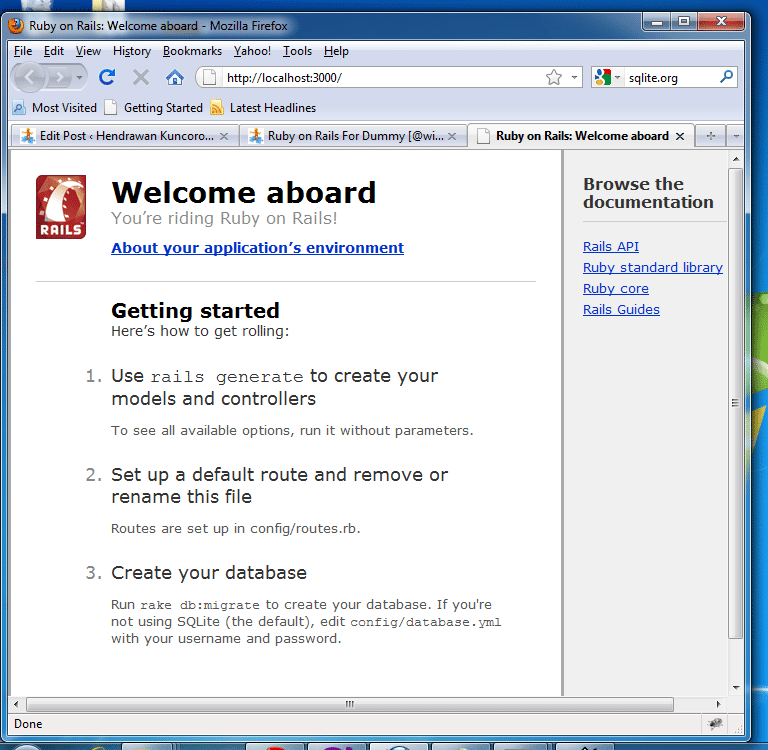Click the Forward navigation arrow

pyautogui.click(x=60, y=77)
